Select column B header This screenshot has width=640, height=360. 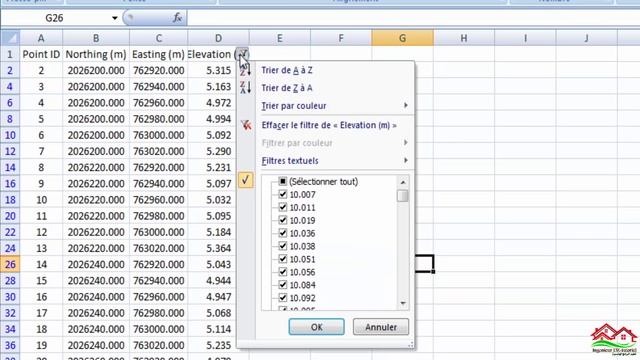(96, 38)
